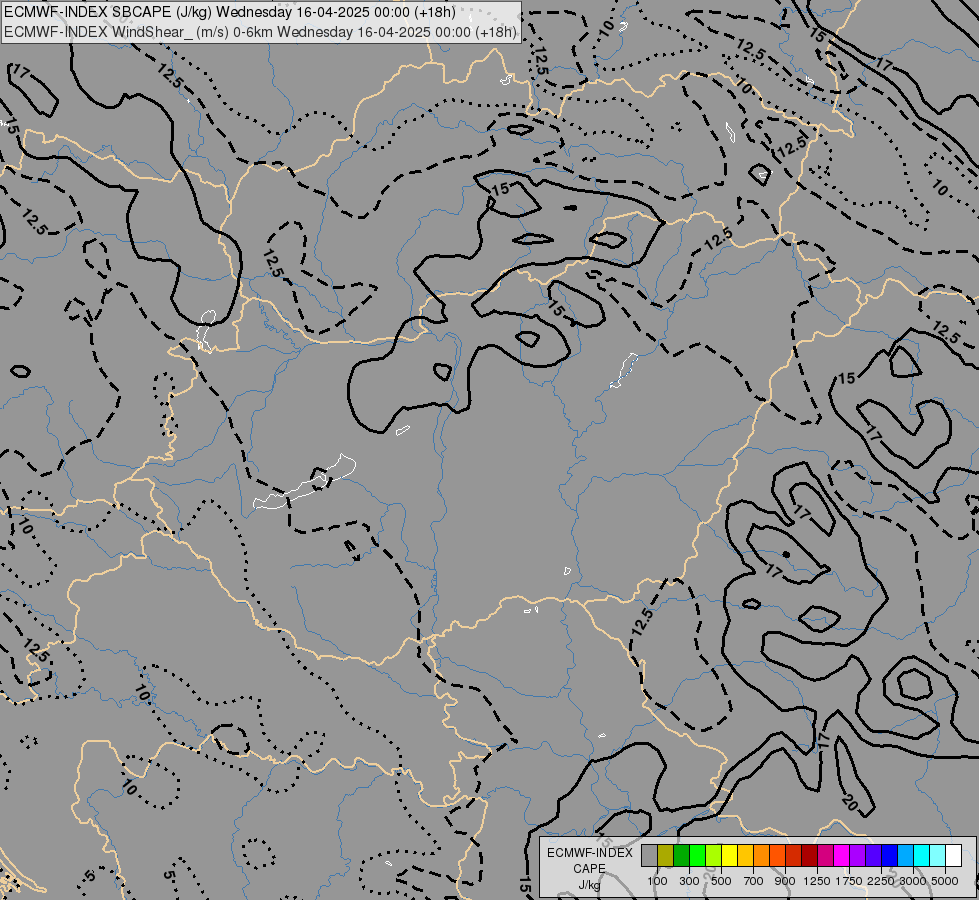Click the J/kg unit label
This screenshot has width=979, height=900.
click(589, 885)
